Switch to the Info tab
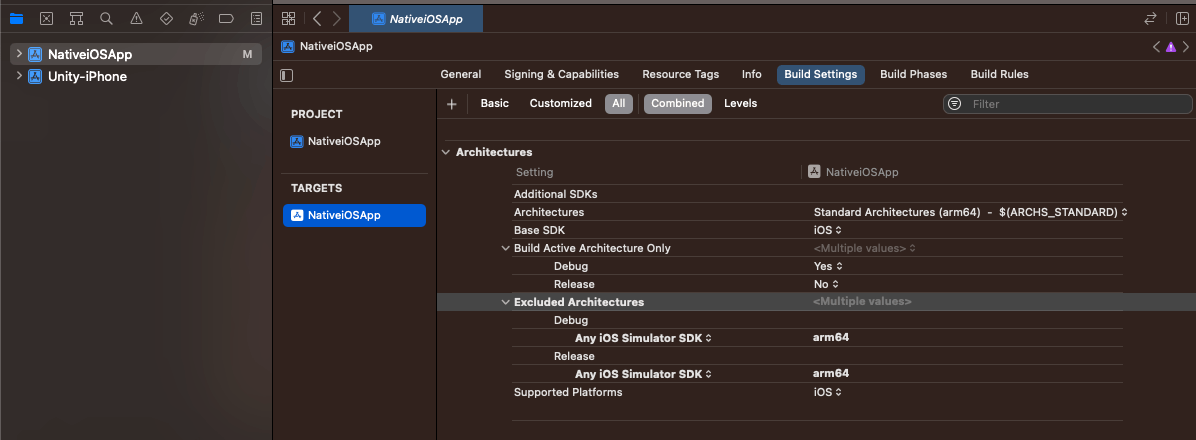Viewport: 1196px width, 440px height. (751, 74)
